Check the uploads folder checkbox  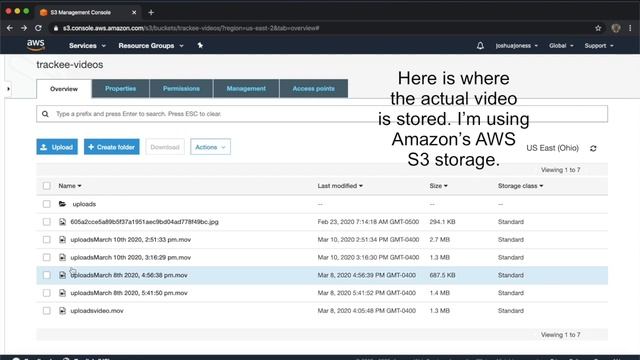click(47, 204)
